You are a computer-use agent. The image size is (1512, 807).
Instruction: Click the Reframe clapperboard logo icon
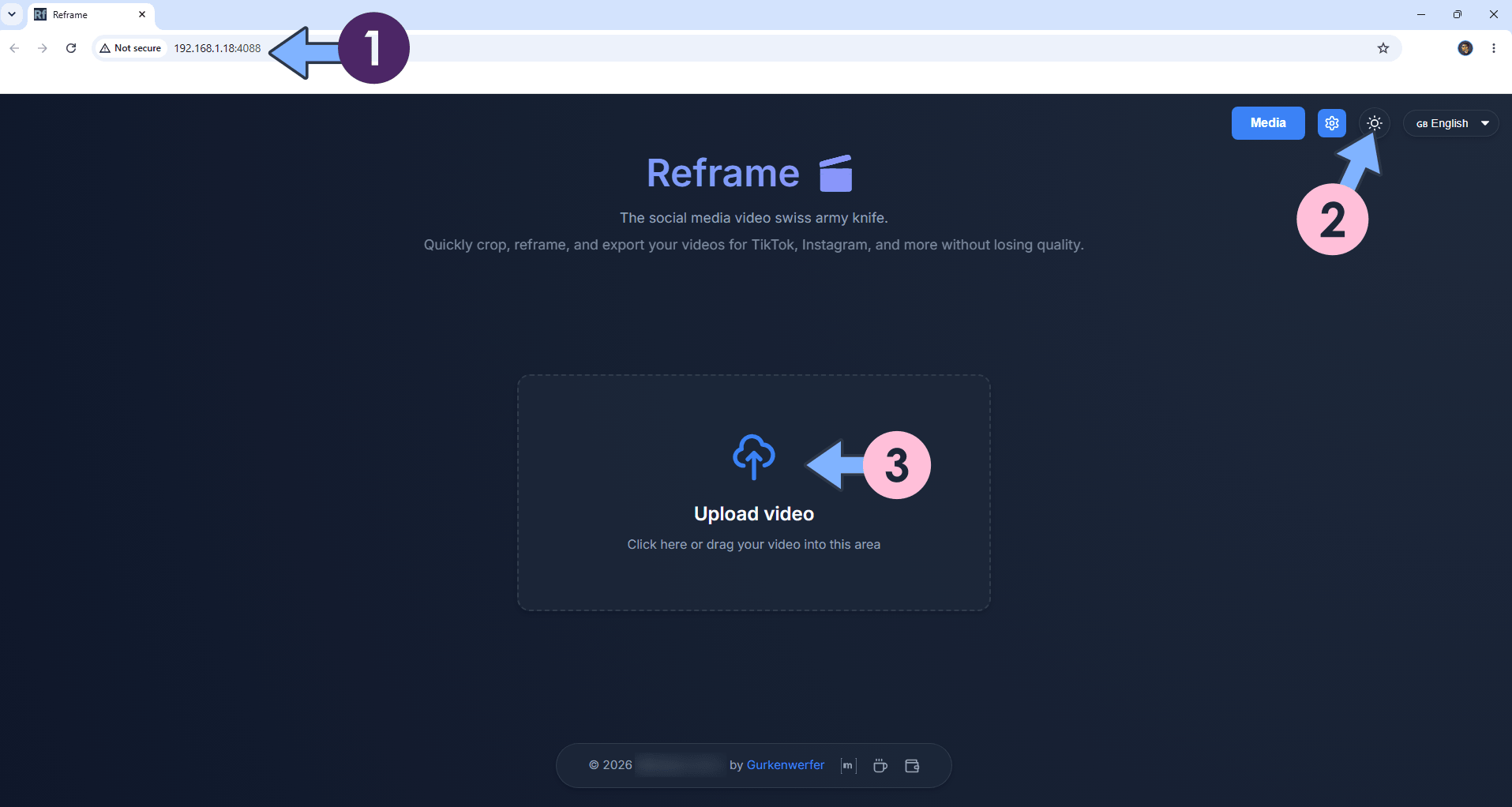point(835,173)
